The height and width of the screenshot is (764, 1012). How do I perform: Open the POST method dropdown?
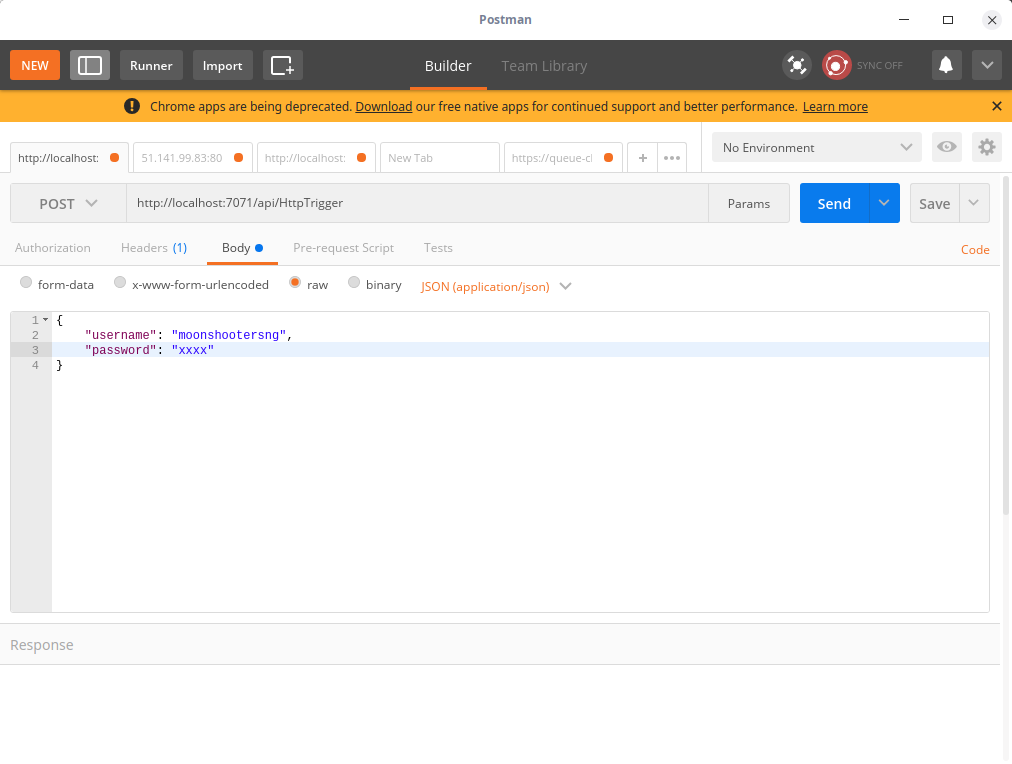[67, 203]
